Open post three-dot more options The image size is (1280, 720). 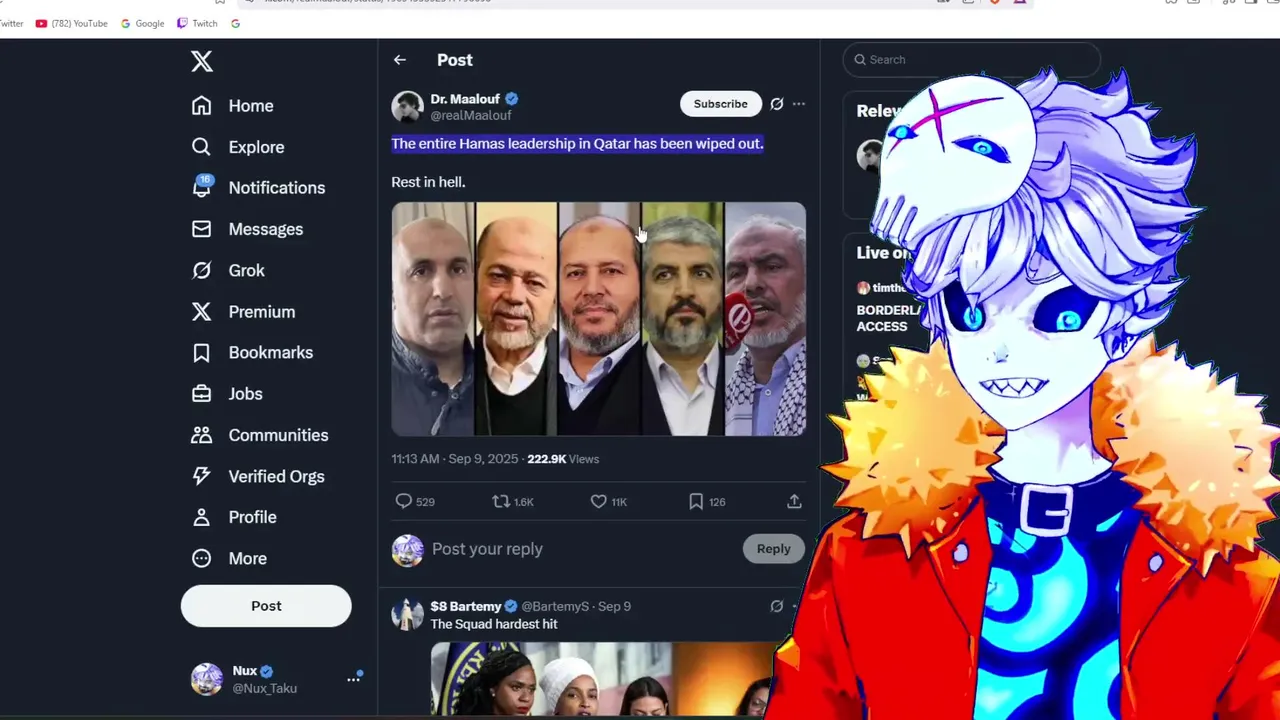coord(798,104)
